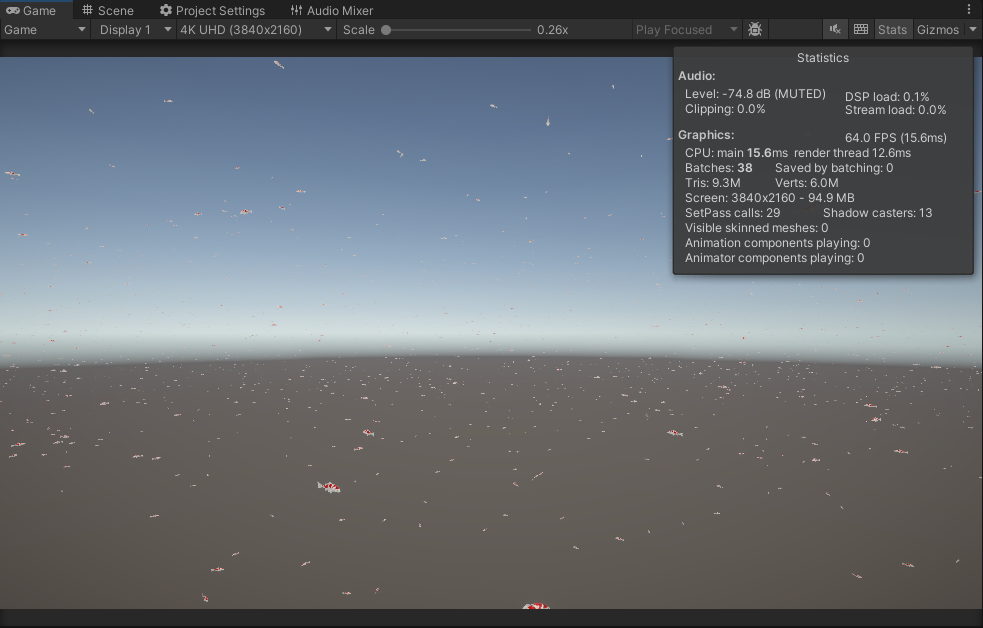Image resolution: width=983 pixels, height=628 pixels.
Task: Open the Frame Debugger bug icon
Action: (755, 29)
